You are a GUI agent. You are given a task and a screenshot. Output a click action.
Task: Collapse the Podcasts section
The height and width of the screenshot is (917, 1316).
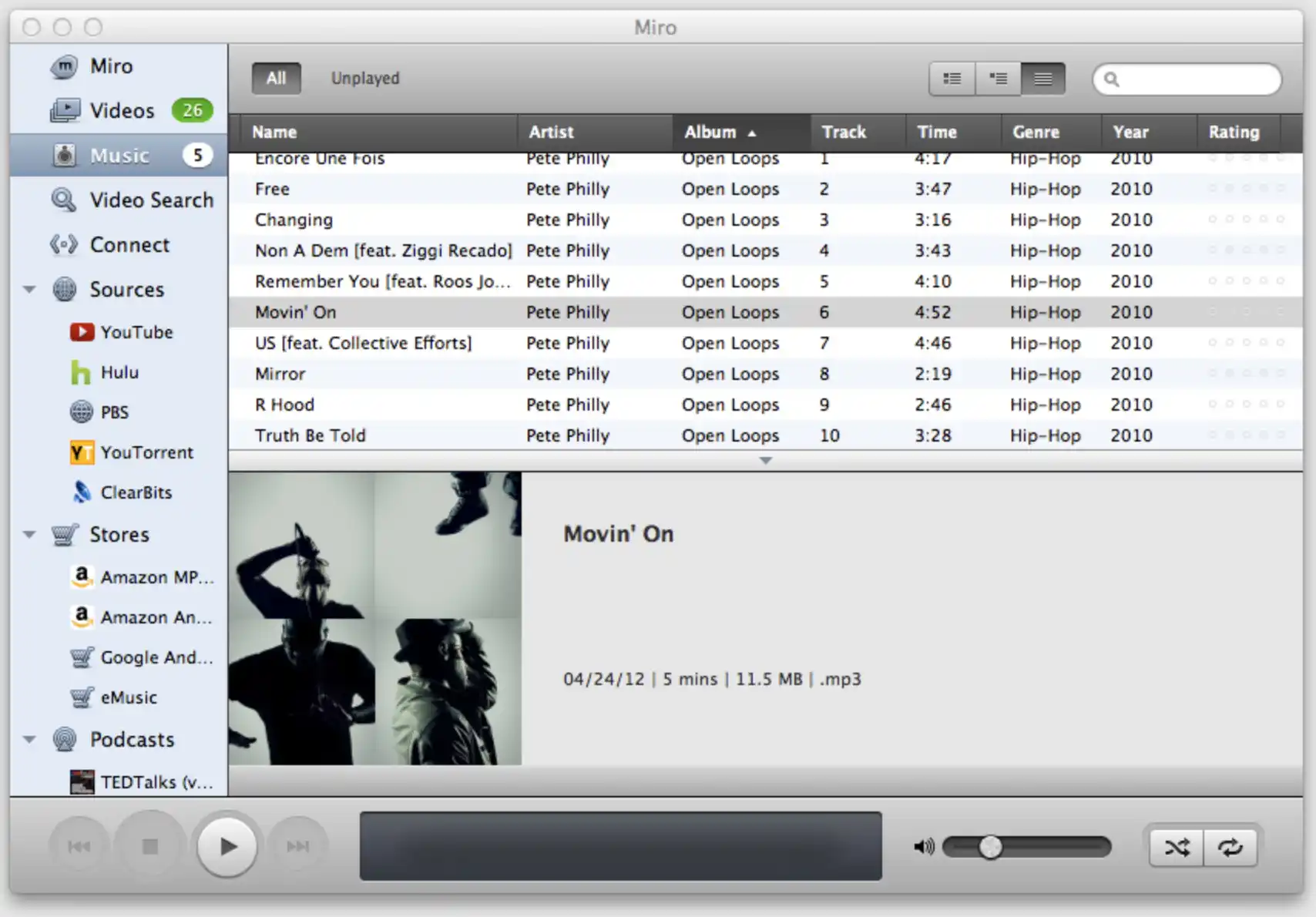click(x=29, y=740)
